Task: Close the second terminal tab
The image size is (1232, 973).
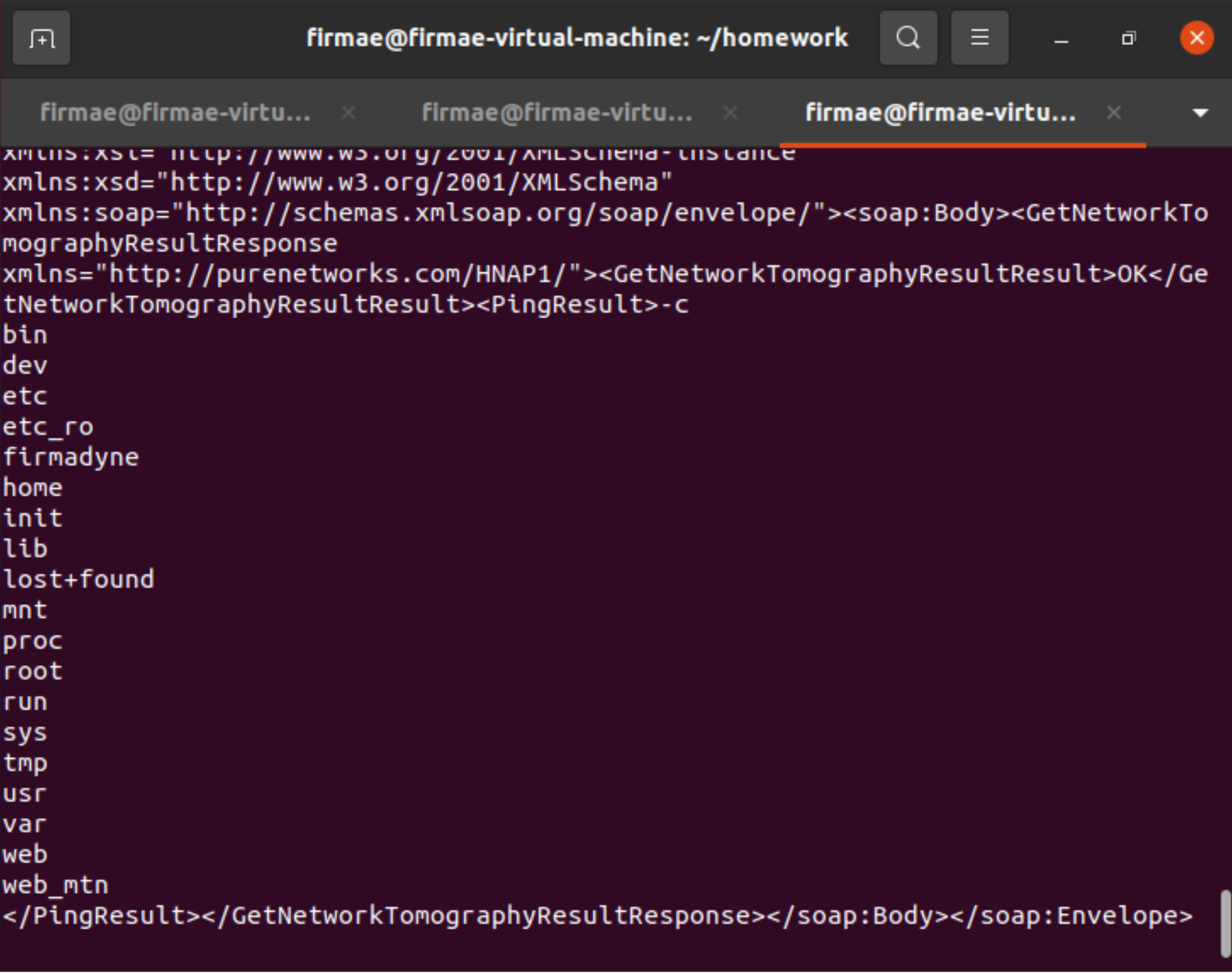Action: tap(730, 113)
